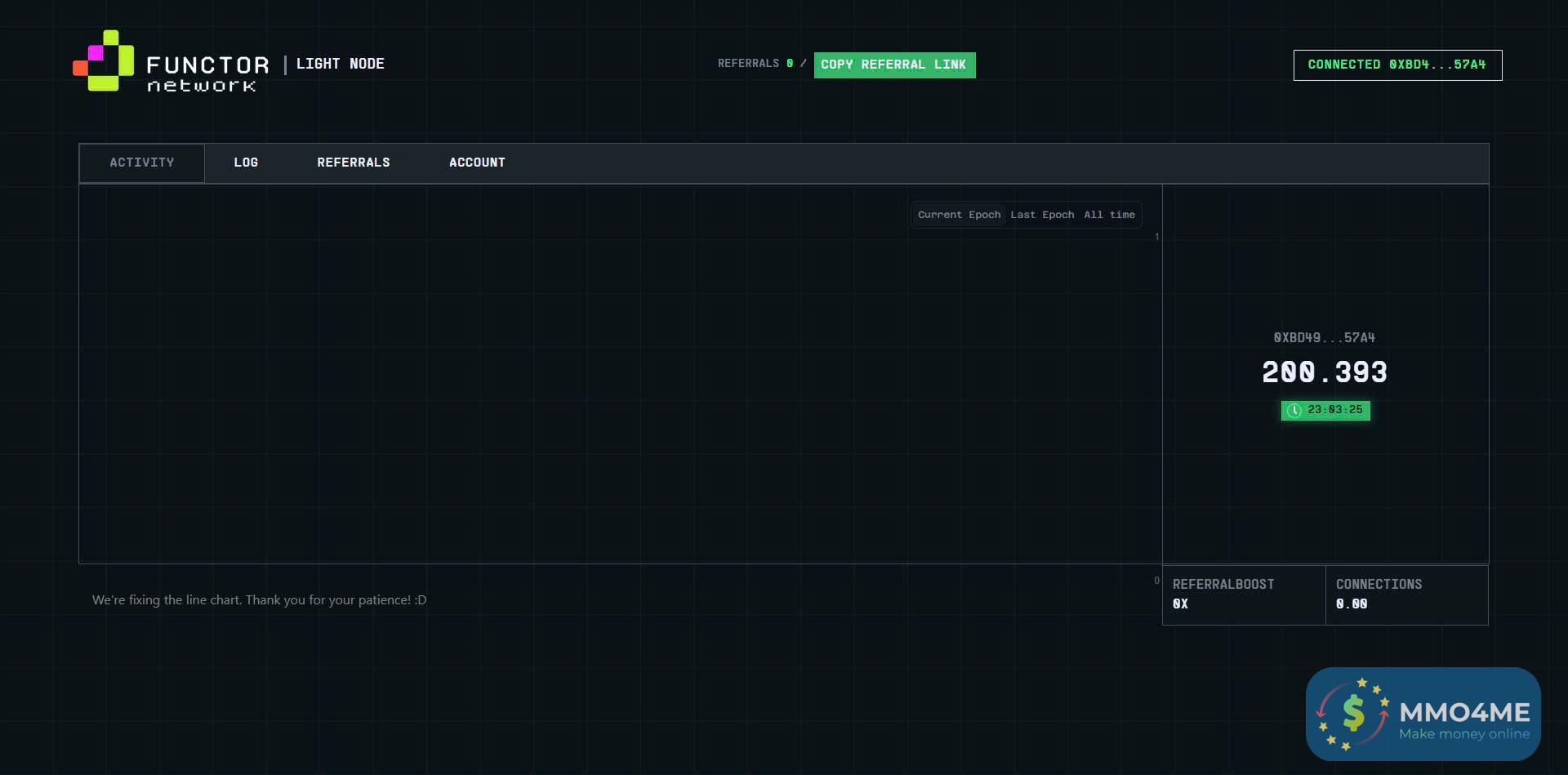Click the LIGHT NODE header label
Viewport: 1568px width, 775px height.
(x=340, y=64)
